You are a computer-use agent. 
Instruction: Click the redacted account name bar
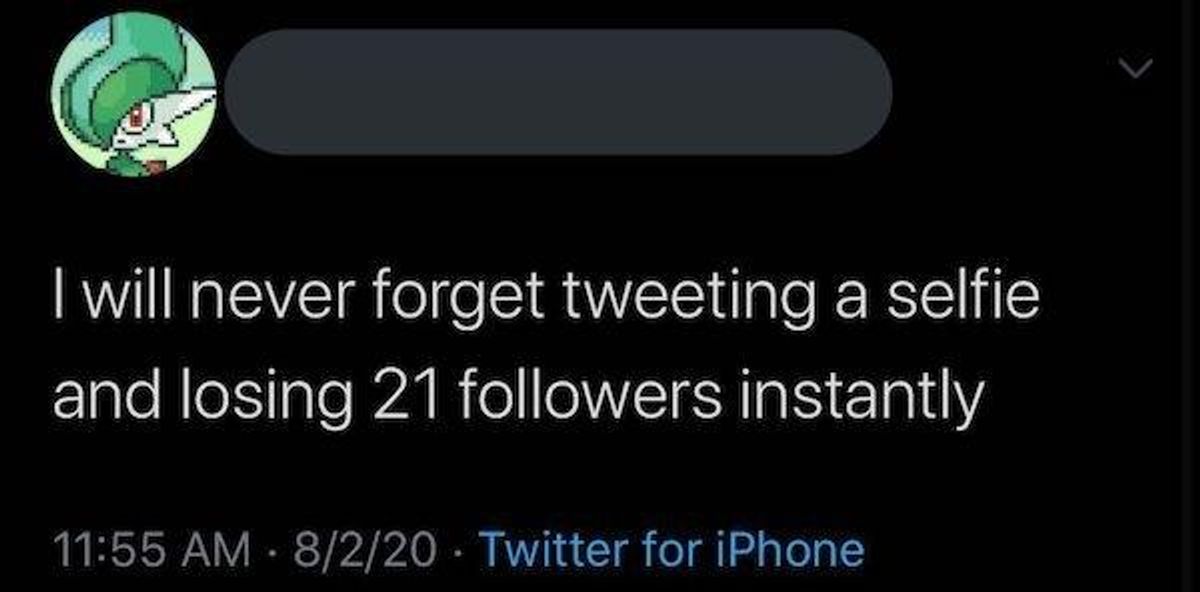click(558, 91)
